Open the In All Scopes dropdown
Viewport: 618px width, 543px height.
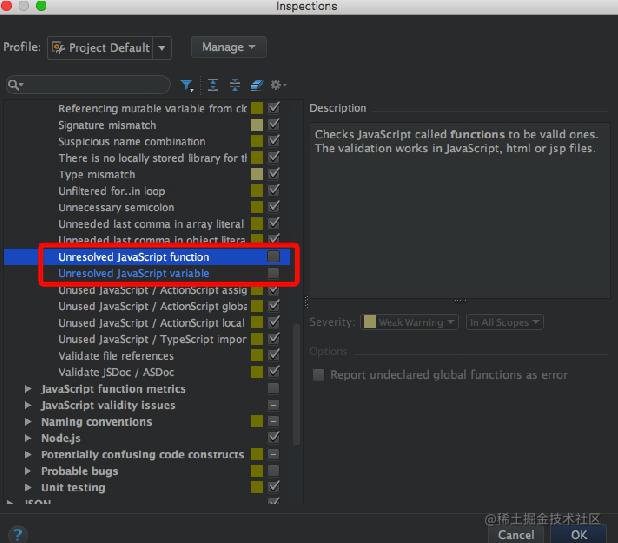tap(504, 322)
